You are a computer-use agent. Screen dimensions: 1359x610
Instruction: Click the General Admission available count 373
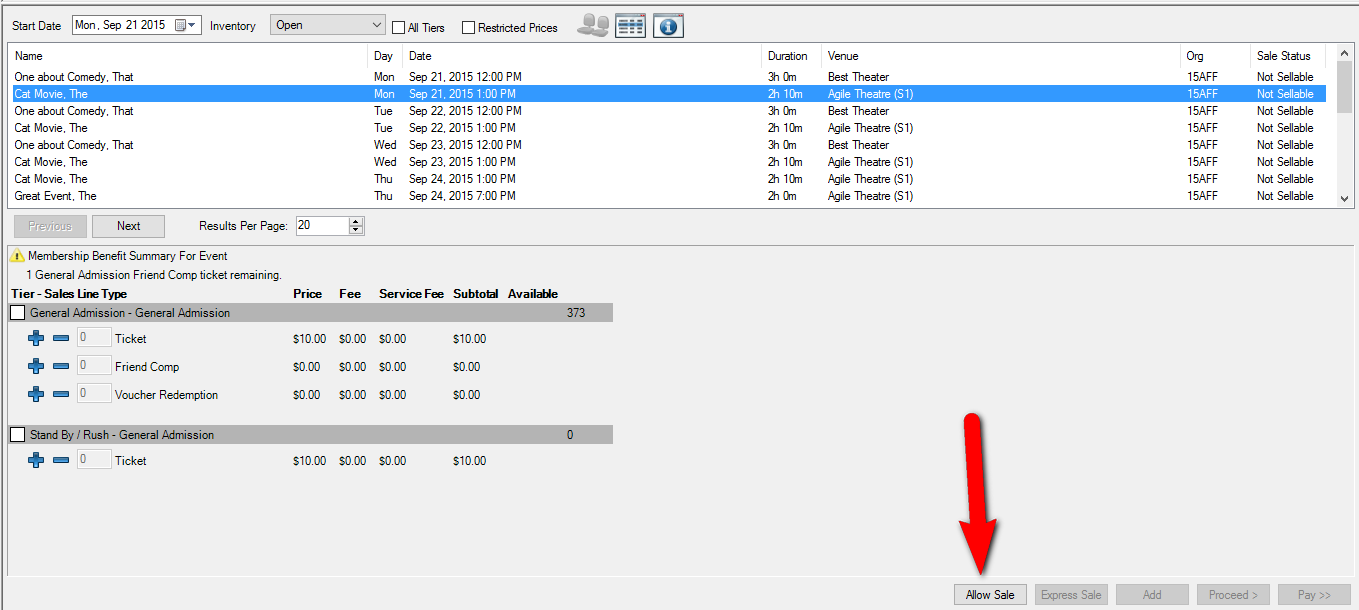(575, 313)
